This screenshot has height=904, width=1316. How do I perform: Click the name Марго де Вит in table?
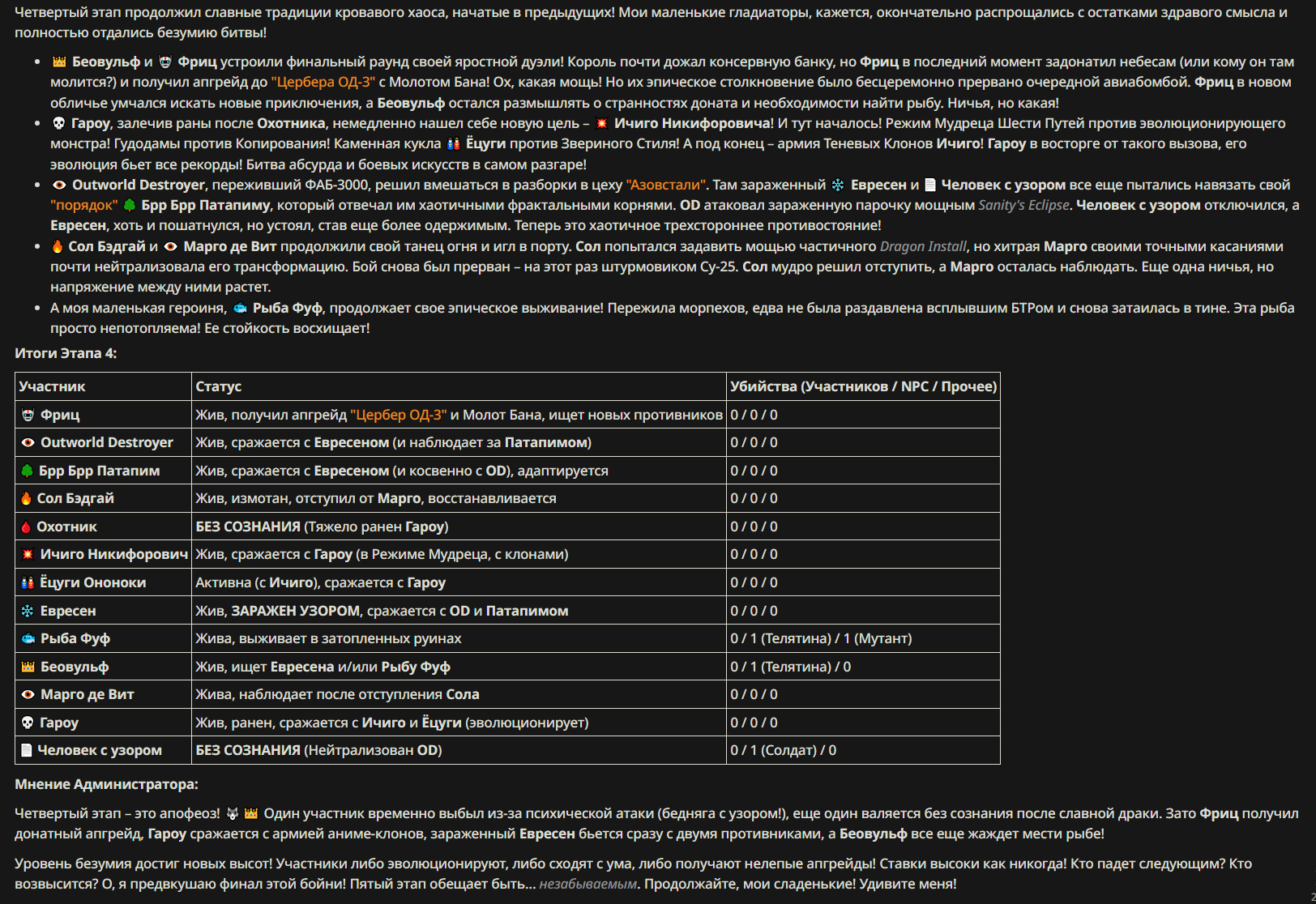pos(88,694)
